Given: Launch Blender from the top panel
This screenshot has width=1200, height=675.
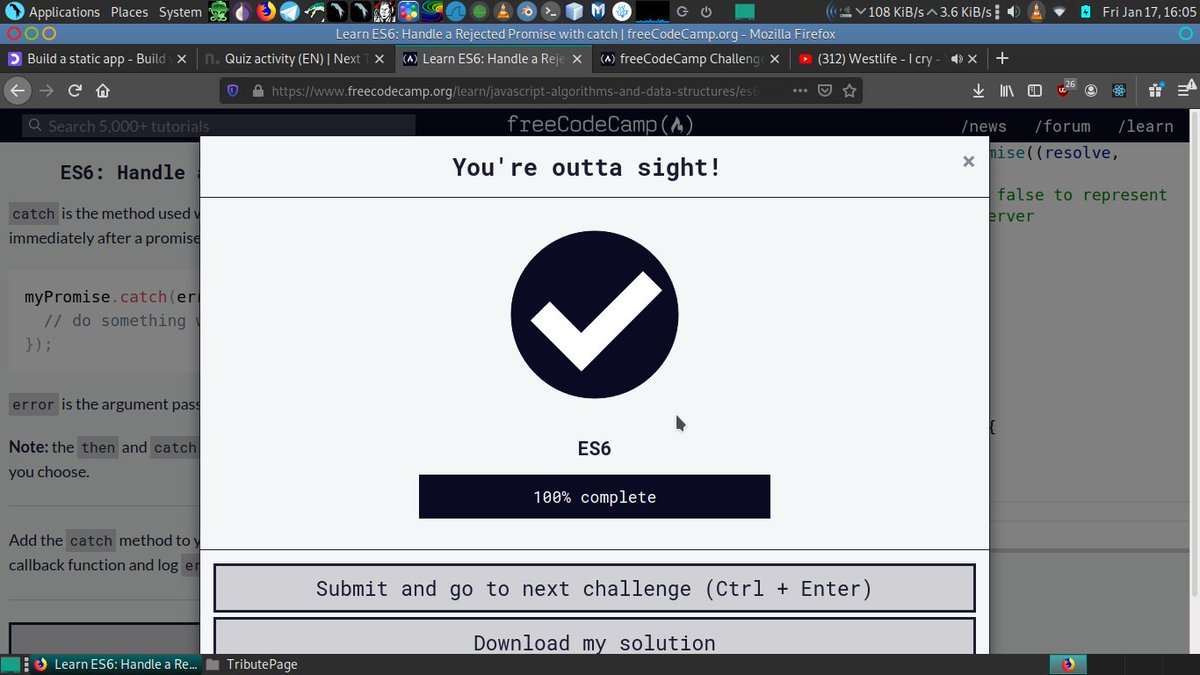Looking at the screenshot, I should pyautogui.click(x=526, y=12).
